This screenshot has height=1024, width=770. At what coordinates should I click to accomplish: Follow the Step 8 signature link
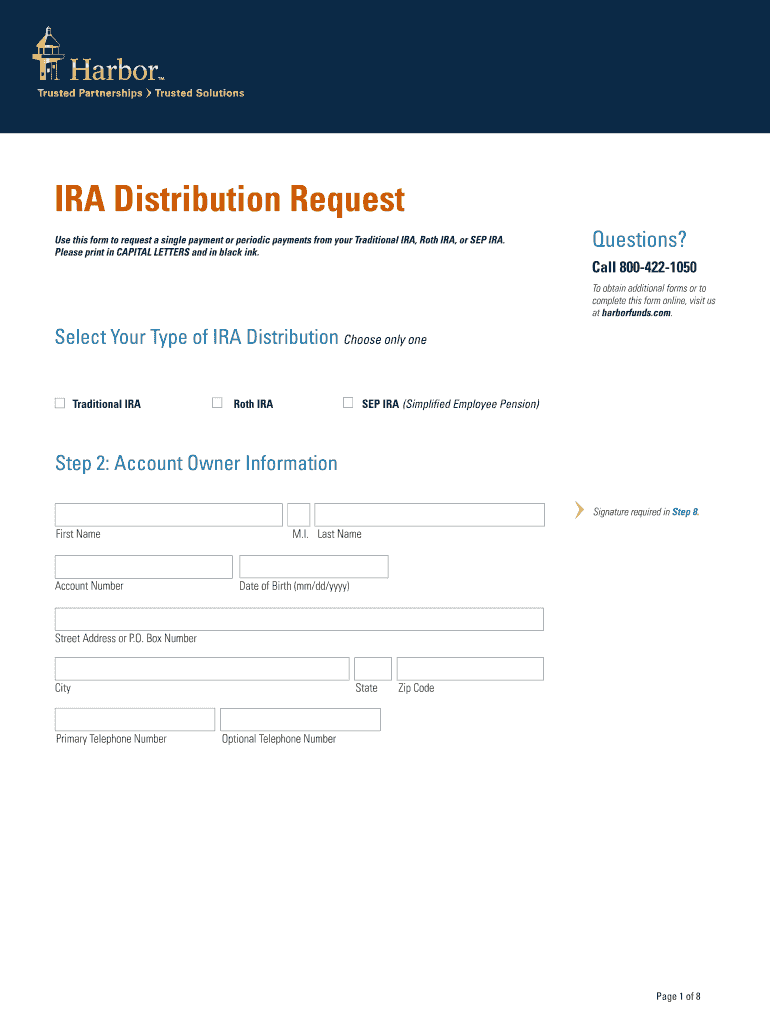pyautogui.click(x=685, y=512)
